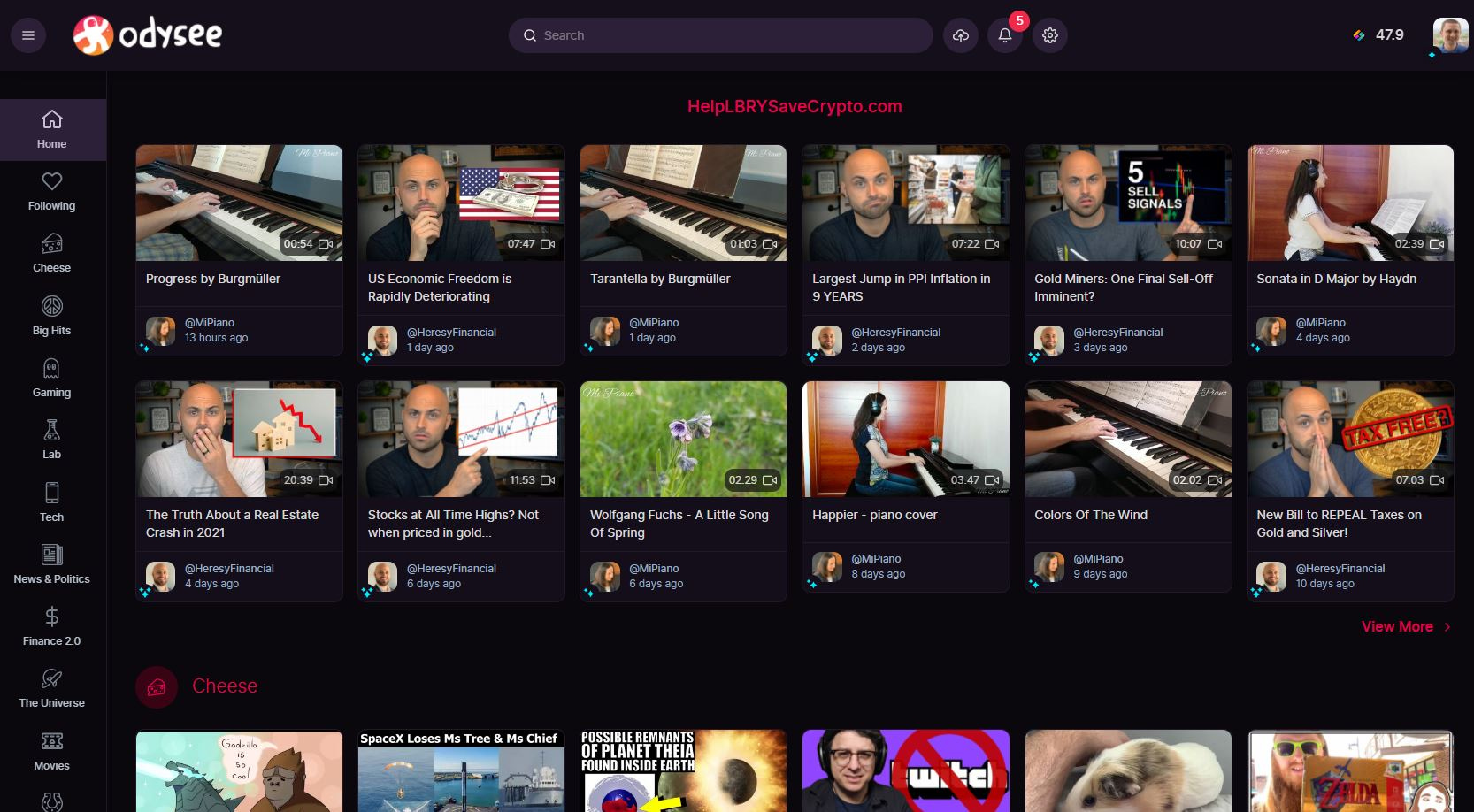Image resolution: width=1474 pixels, height=812 pixels.
Task: Open A Little Song Of Spring thumbnail
Action: (683, 439)
